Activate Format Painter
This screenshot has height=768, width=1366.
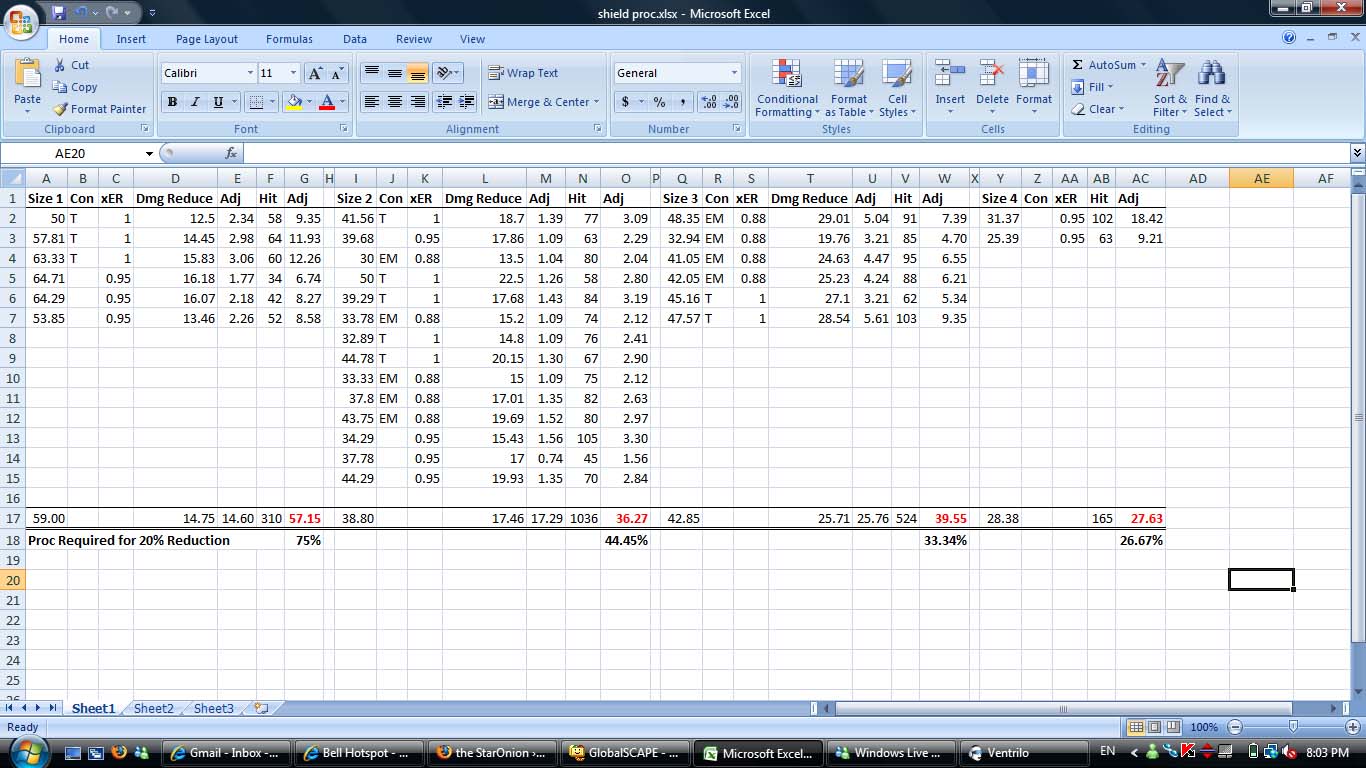point(99,109)
